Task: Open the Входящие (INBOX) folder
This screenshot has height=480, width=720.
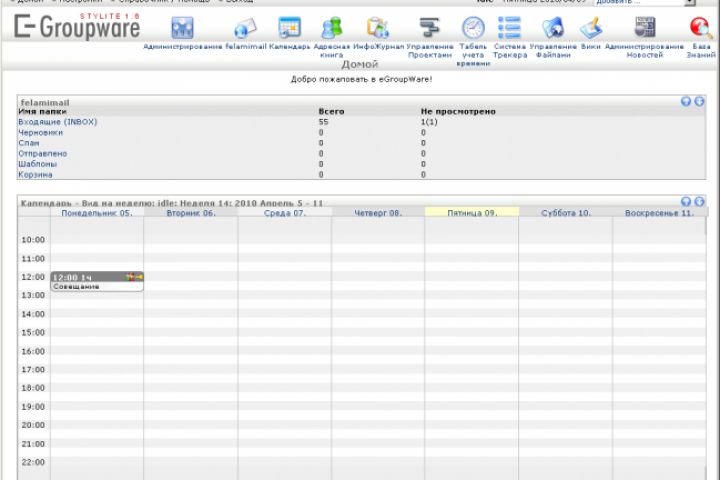Action: tap(58, 122)
